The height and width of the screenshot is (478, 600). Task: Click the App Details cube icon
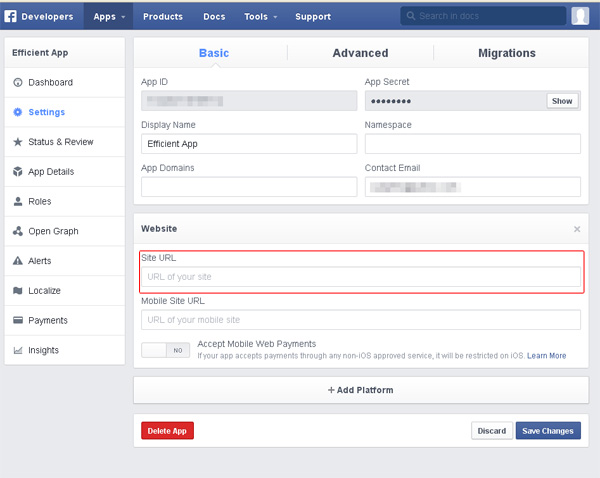pos(18,171)
